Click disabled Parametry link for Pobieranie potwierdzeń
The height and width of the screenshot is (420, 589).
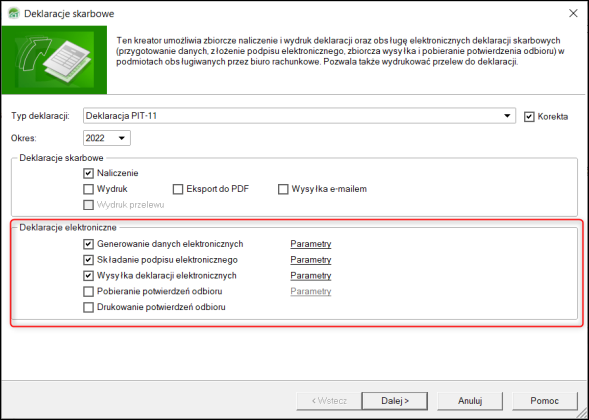click(311, 292)
